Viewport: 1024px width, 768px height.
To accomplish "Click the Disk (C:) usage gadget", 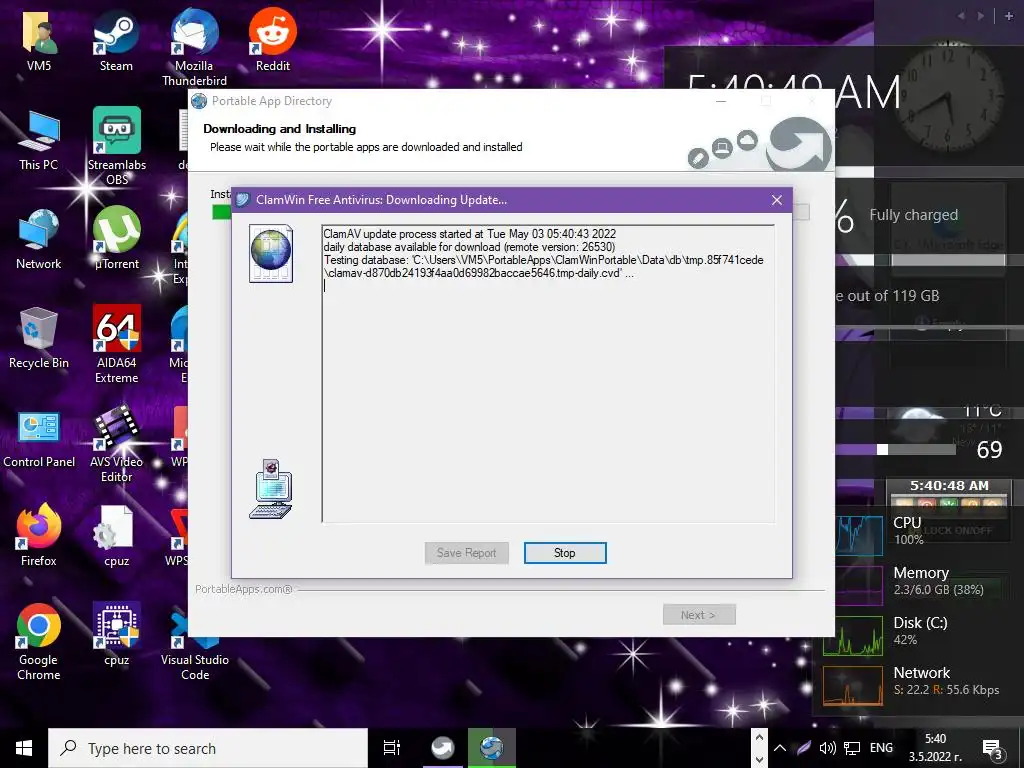I will pyautogui.click(x=853, y=636).
